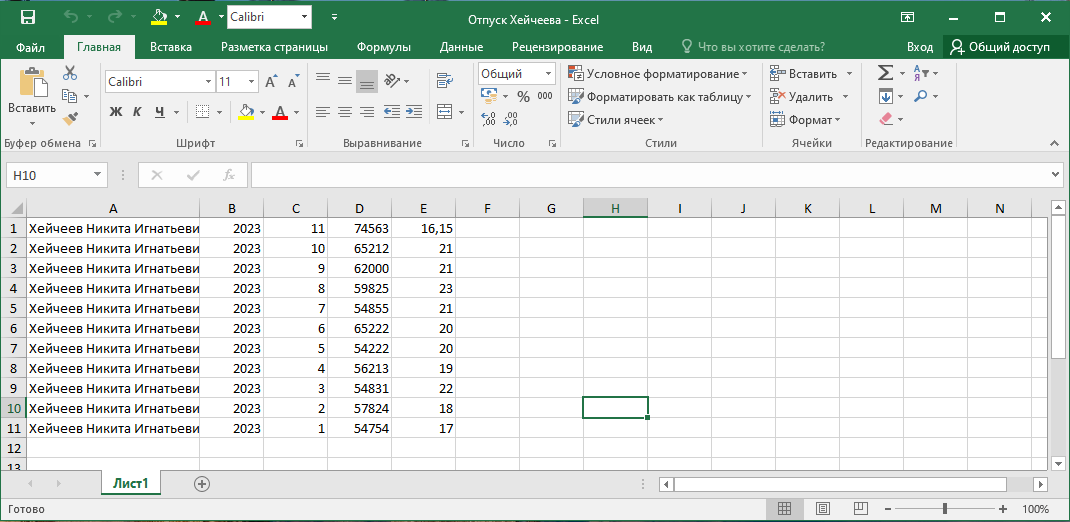The image size is (1070, 522).
Task: Click the Wrap Text icon
Action: pyautogui.click(x=445, y=81)
